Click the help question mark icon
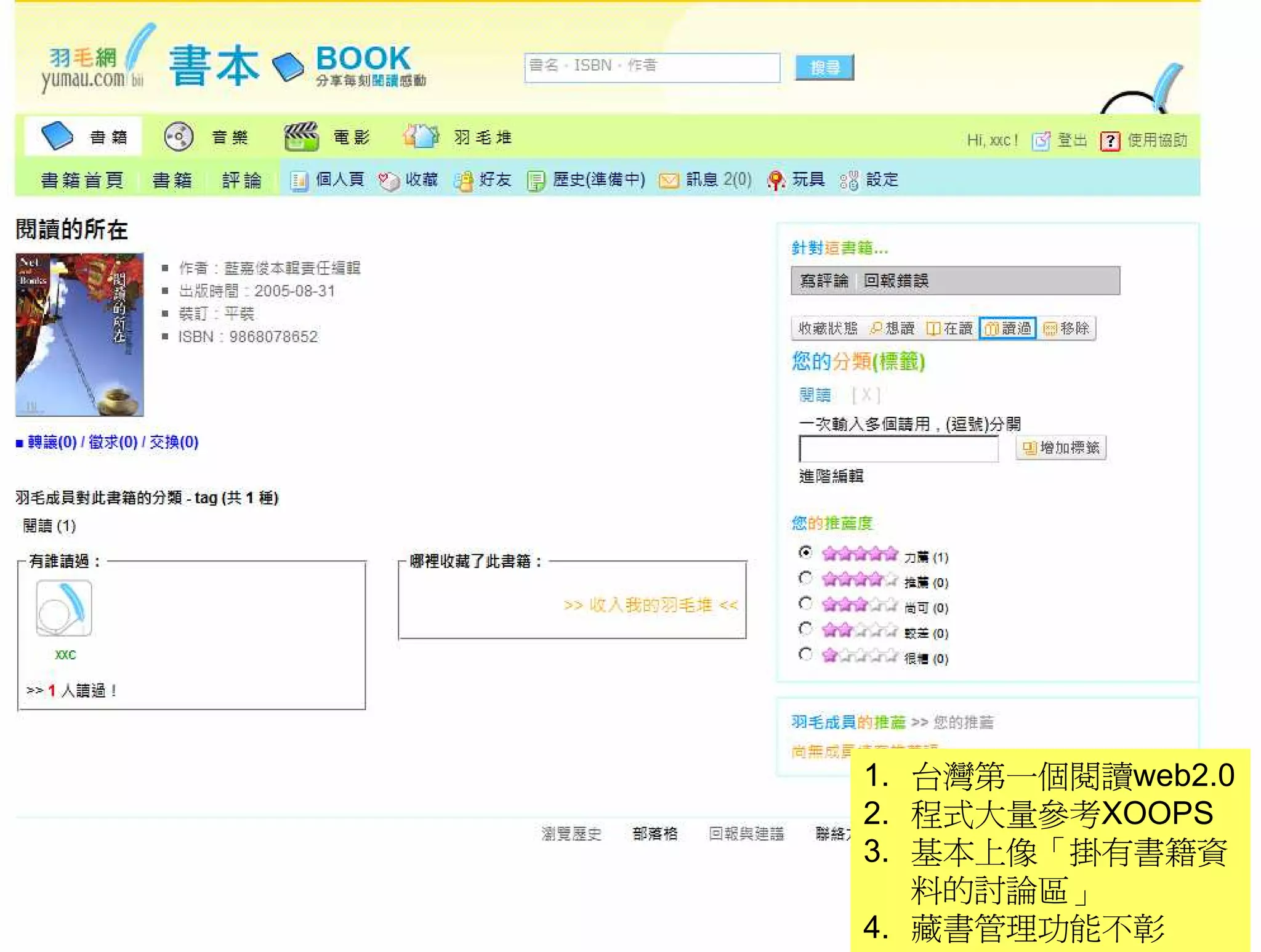The image size is (1261, 952). tap(1110, 141)
